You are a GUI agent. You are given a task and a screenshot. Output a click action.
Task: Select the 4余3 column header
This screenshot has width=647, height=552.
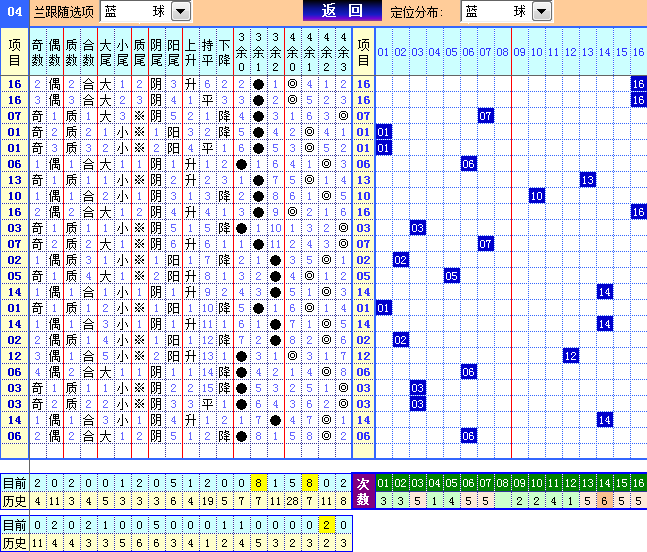(x=343, y=52)
